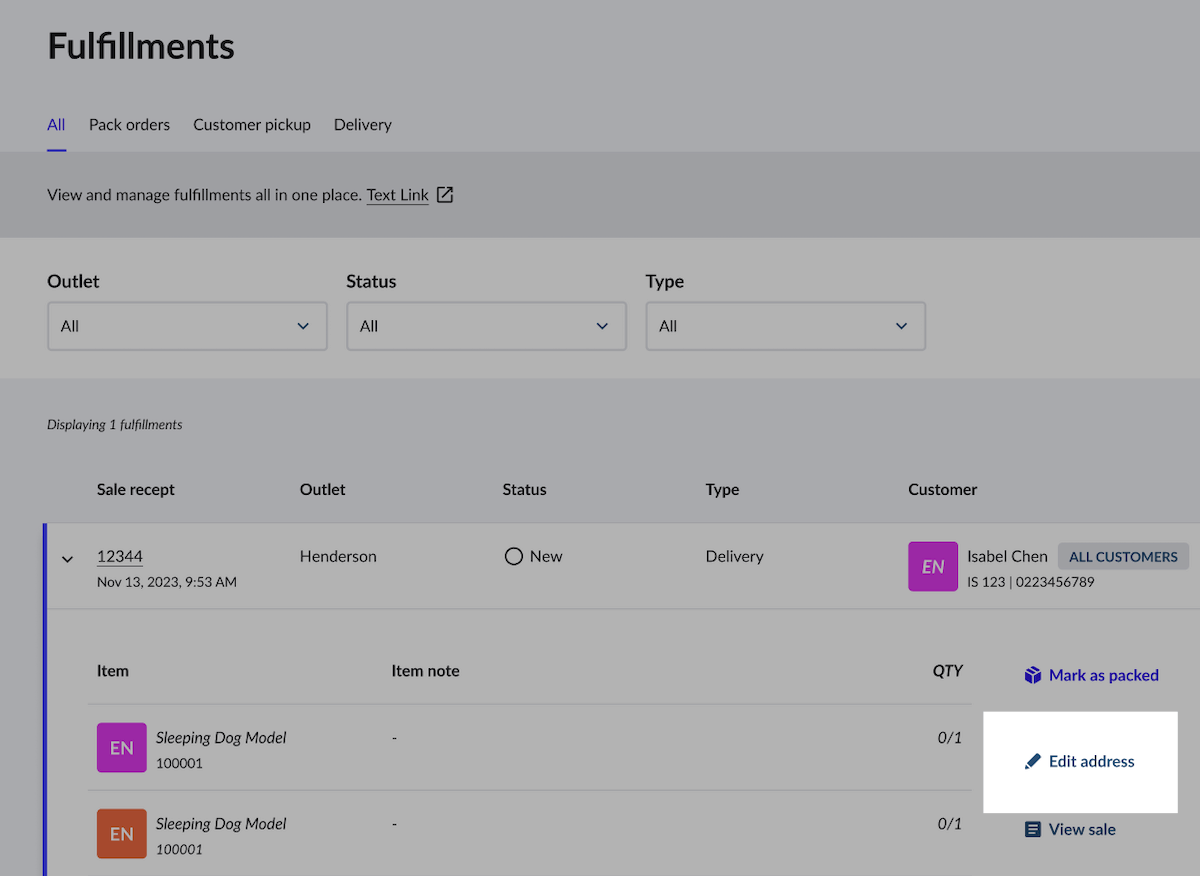
Task: Select the All tab
Action: 56,125
